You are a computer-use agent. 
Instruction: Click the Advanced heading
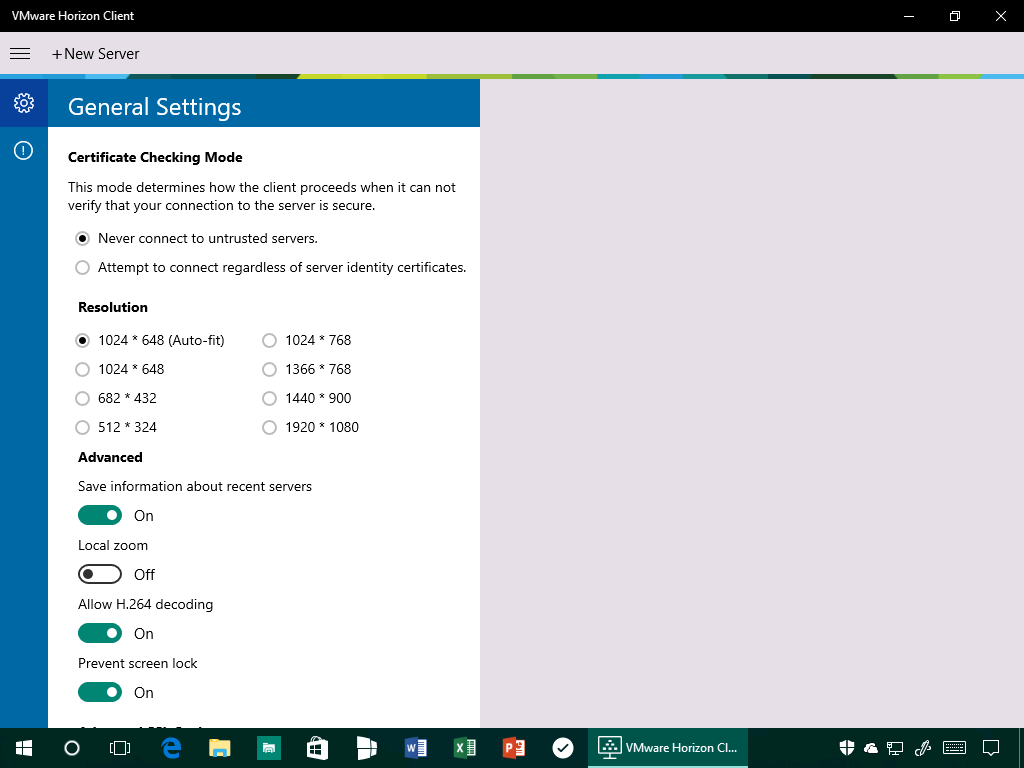tap(110, 457)
